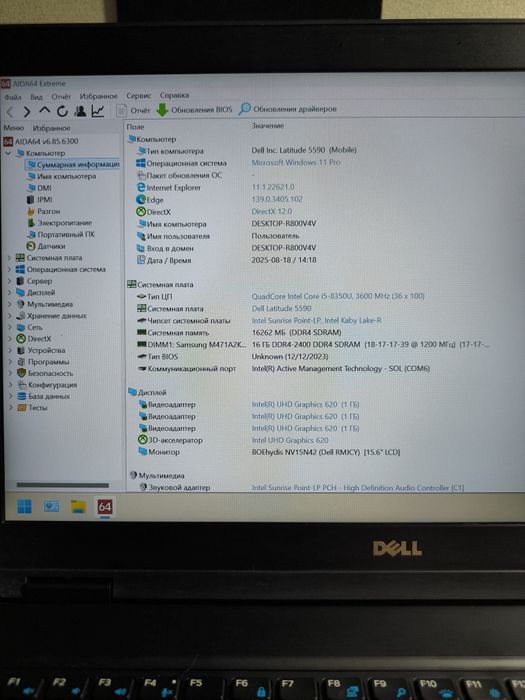
Task: Open the Intel Sunrise Point-LP chipset link
Action: tap(317, 320)
